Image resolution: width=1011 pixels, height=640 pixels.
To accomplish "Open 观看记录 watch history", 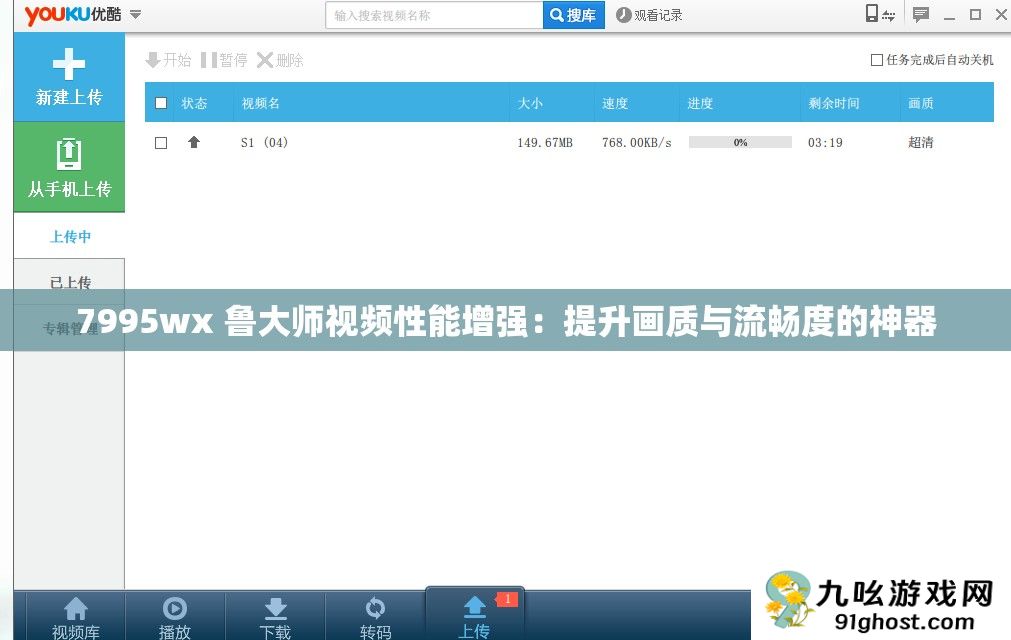I will click(x=649, y=15).
